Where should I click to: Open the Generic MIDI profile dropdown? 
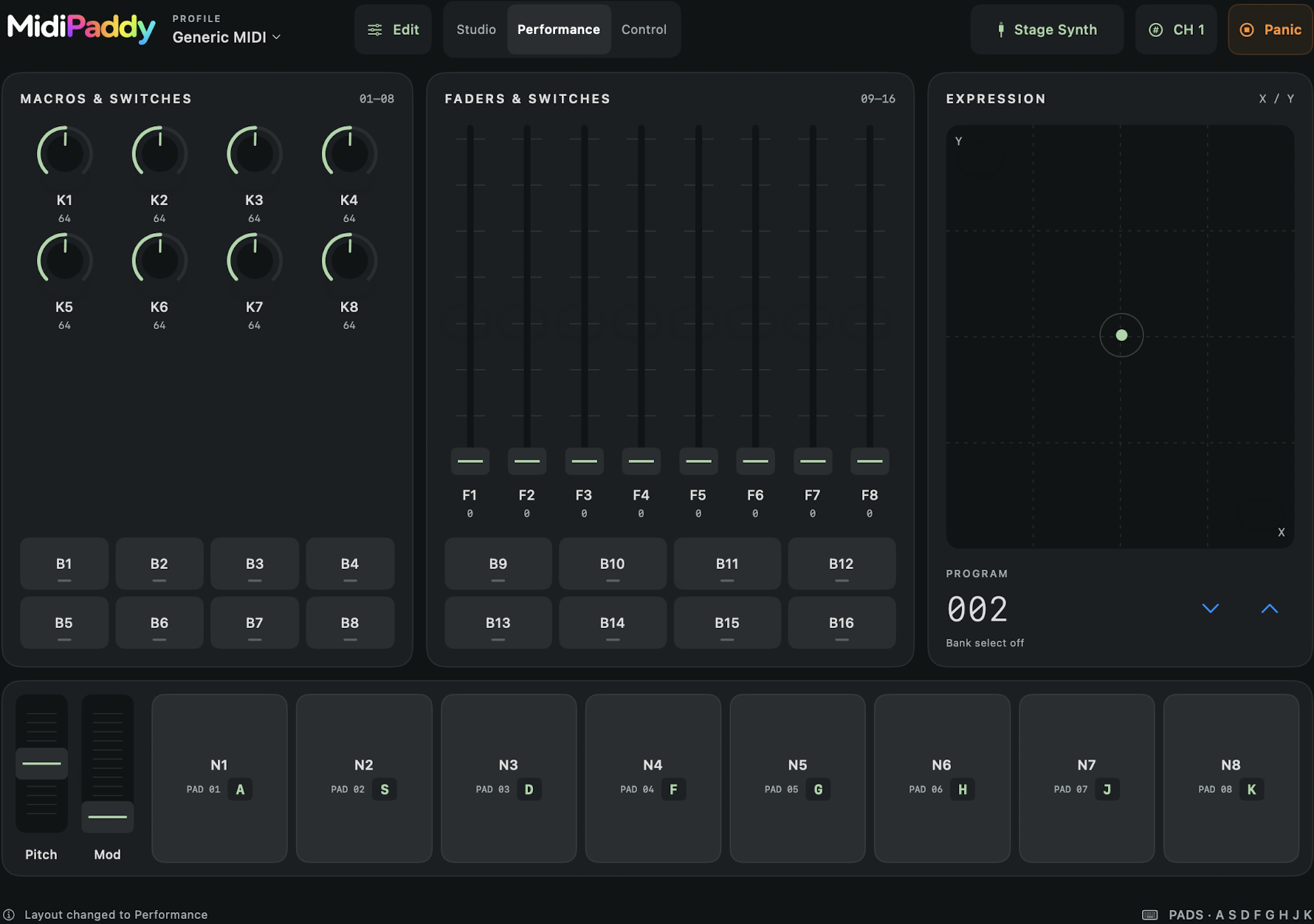tap(227, 37)
